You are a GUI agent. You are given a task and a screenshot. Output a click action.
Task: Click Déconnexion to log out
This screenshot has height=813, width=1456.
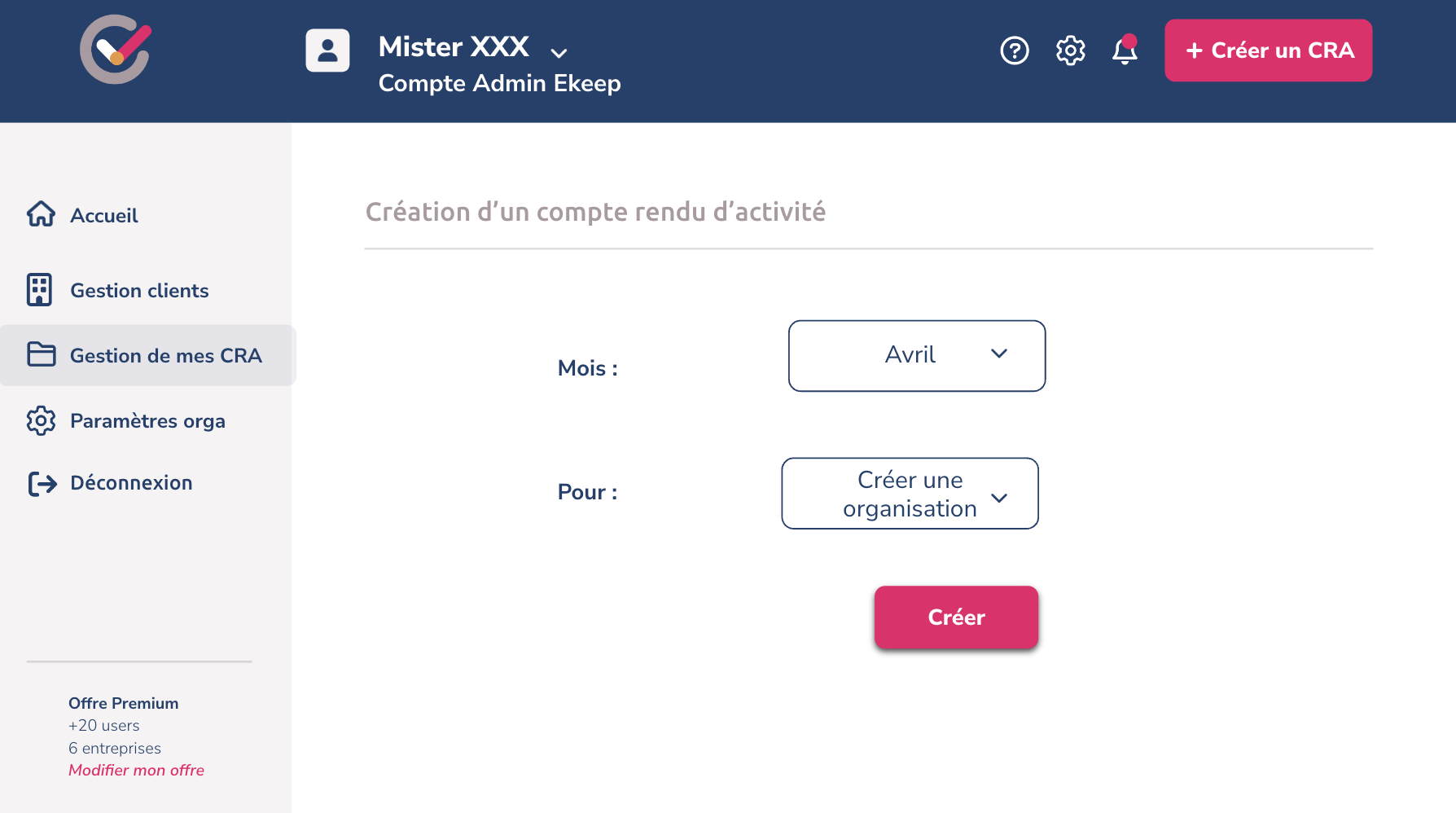coord(131,483)
